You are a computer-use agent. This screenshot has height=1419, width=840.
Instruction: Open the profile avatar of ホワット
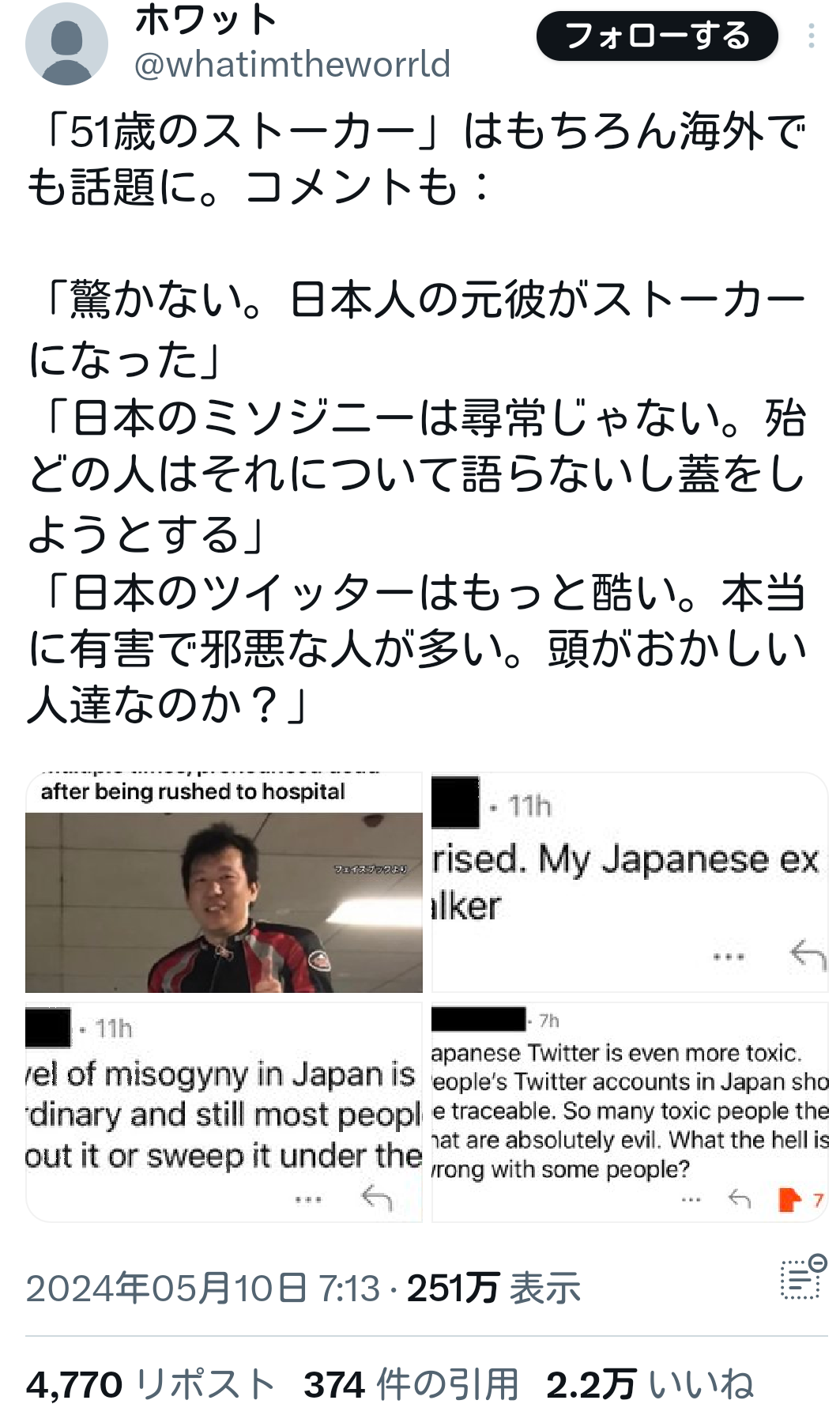[66, 44]
